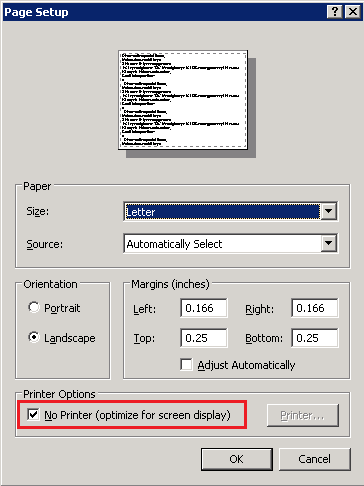This screenshot has width=364, height=486.
Task: Open the paper Size dropdown arrow
Action: tap(329, 211)
